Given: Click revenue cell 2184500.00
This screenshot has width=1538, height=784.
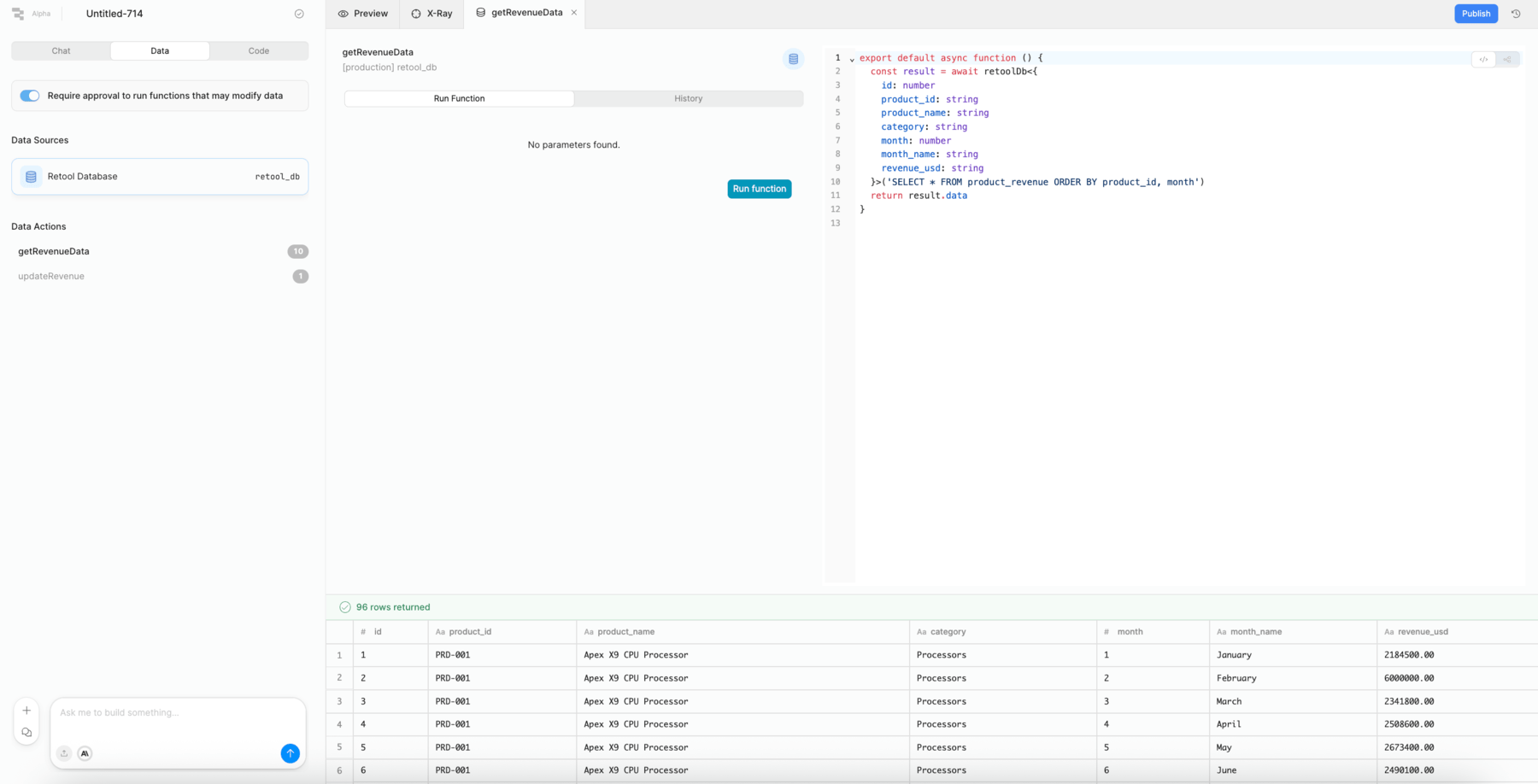Looking at the screenshot, I should [x=1457, y=655].
